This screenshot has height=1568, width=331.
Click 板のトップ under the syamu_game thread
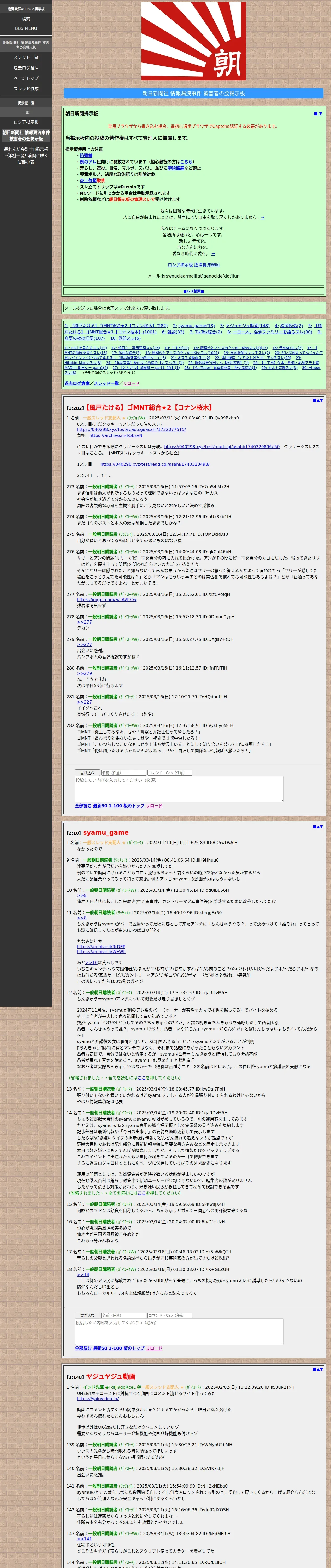134,1348
